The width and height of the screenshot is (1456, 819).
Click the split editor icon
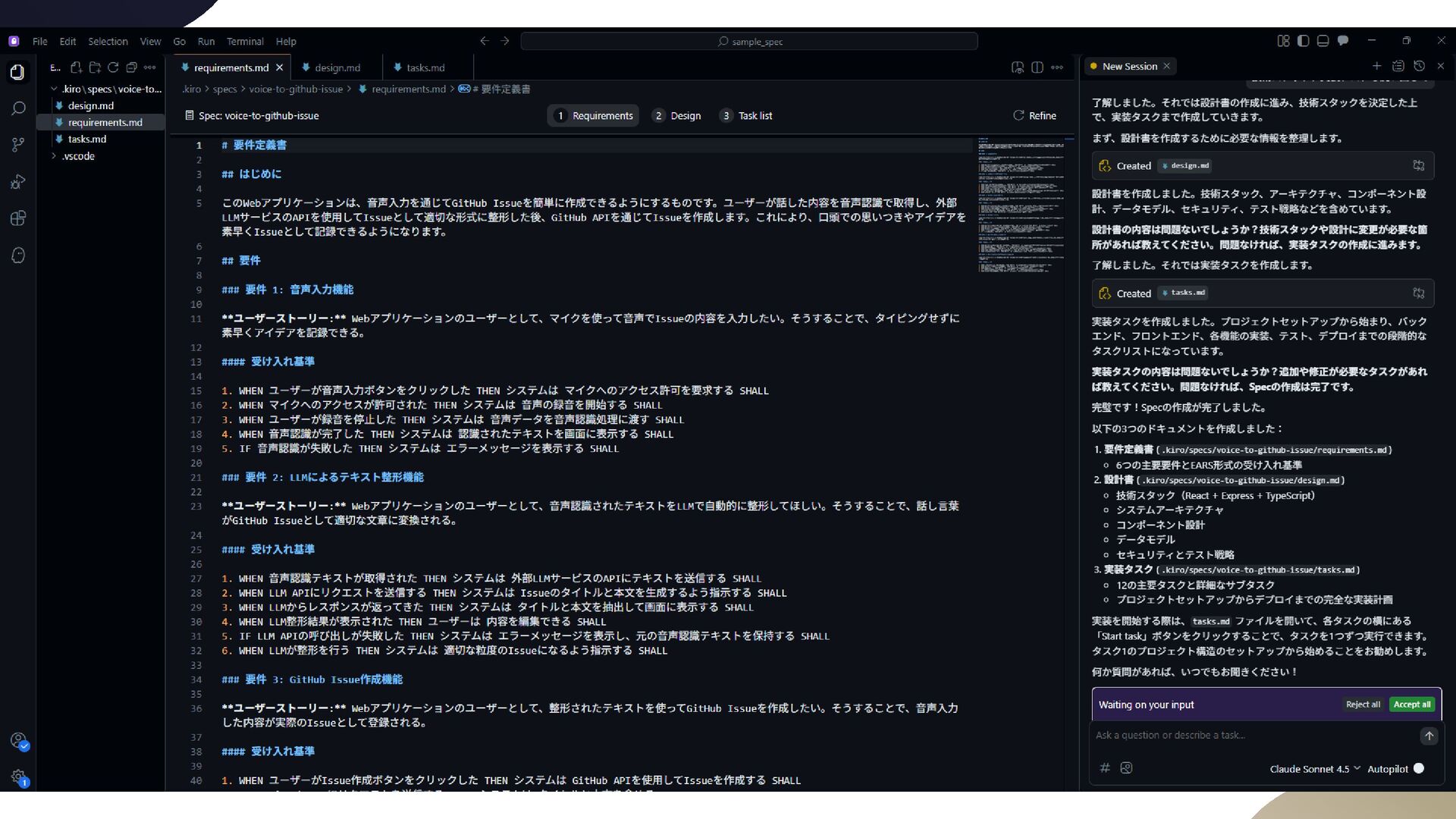click(x=1037, y=67)
